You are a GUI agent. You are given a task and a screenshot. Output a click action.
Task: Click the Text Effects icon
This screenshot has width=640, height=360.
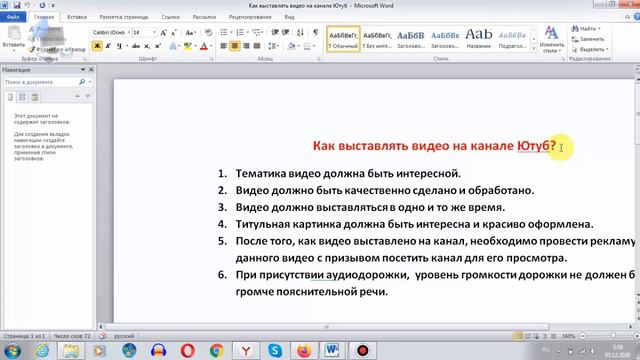[173, 46]
